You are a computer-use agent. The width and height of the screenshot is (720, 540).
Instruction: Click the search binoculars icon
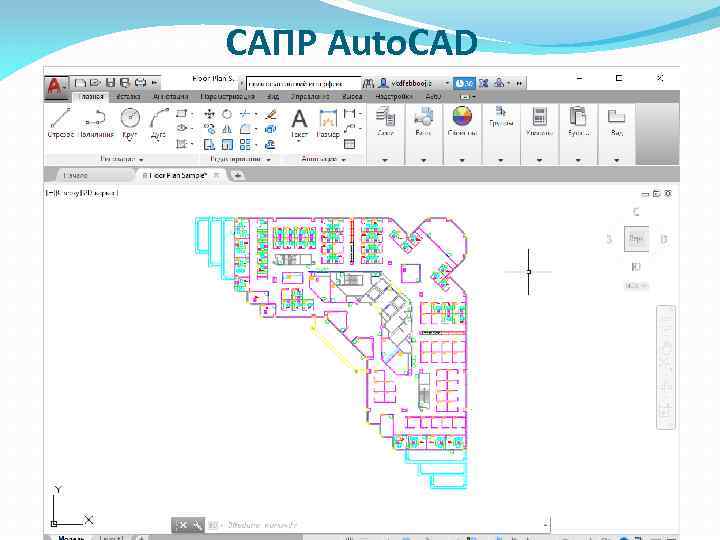(x=368, y=83)
